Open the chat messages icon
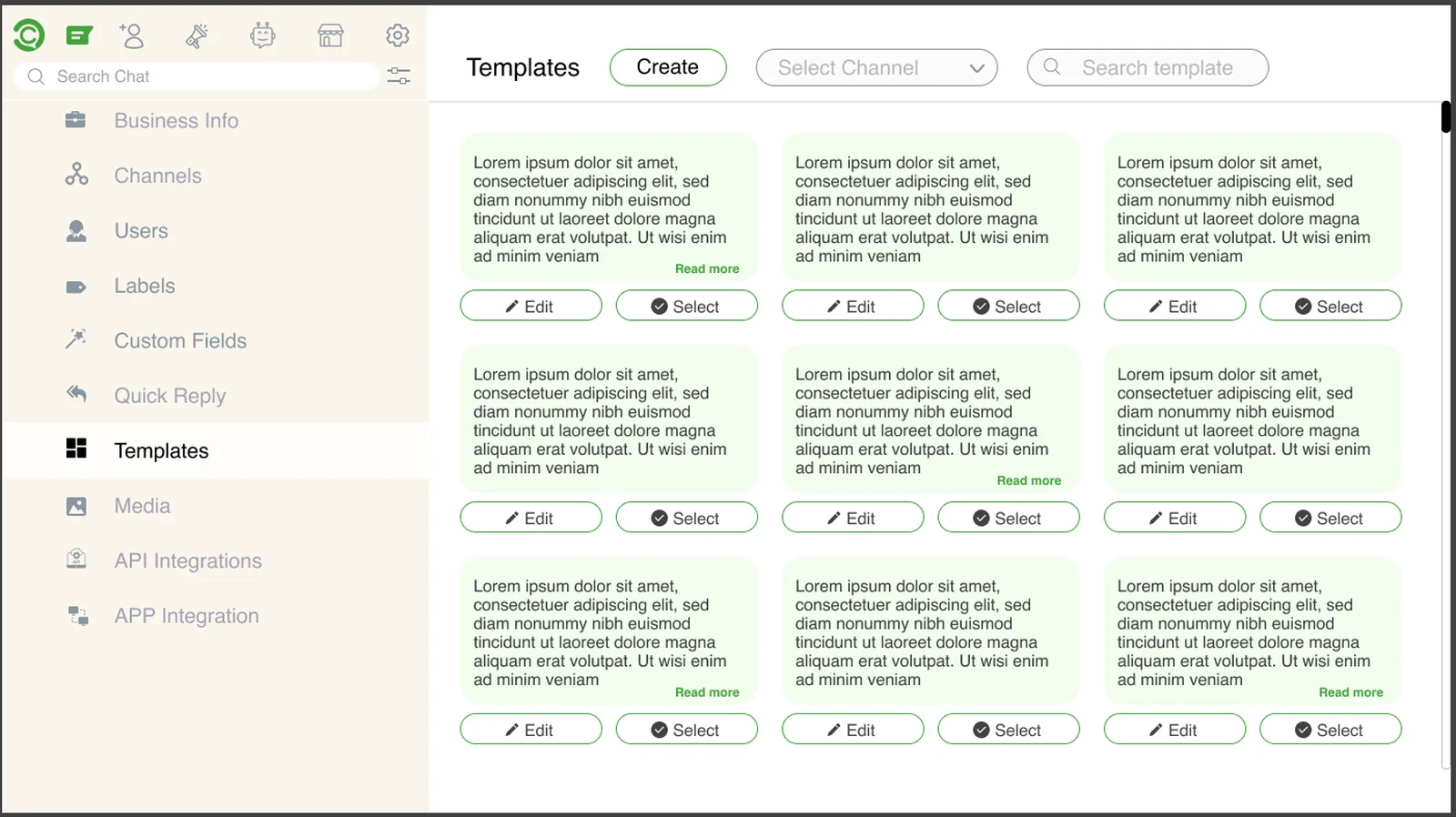1456x817 pixels. pyautogui.click(x=80, y=35)
